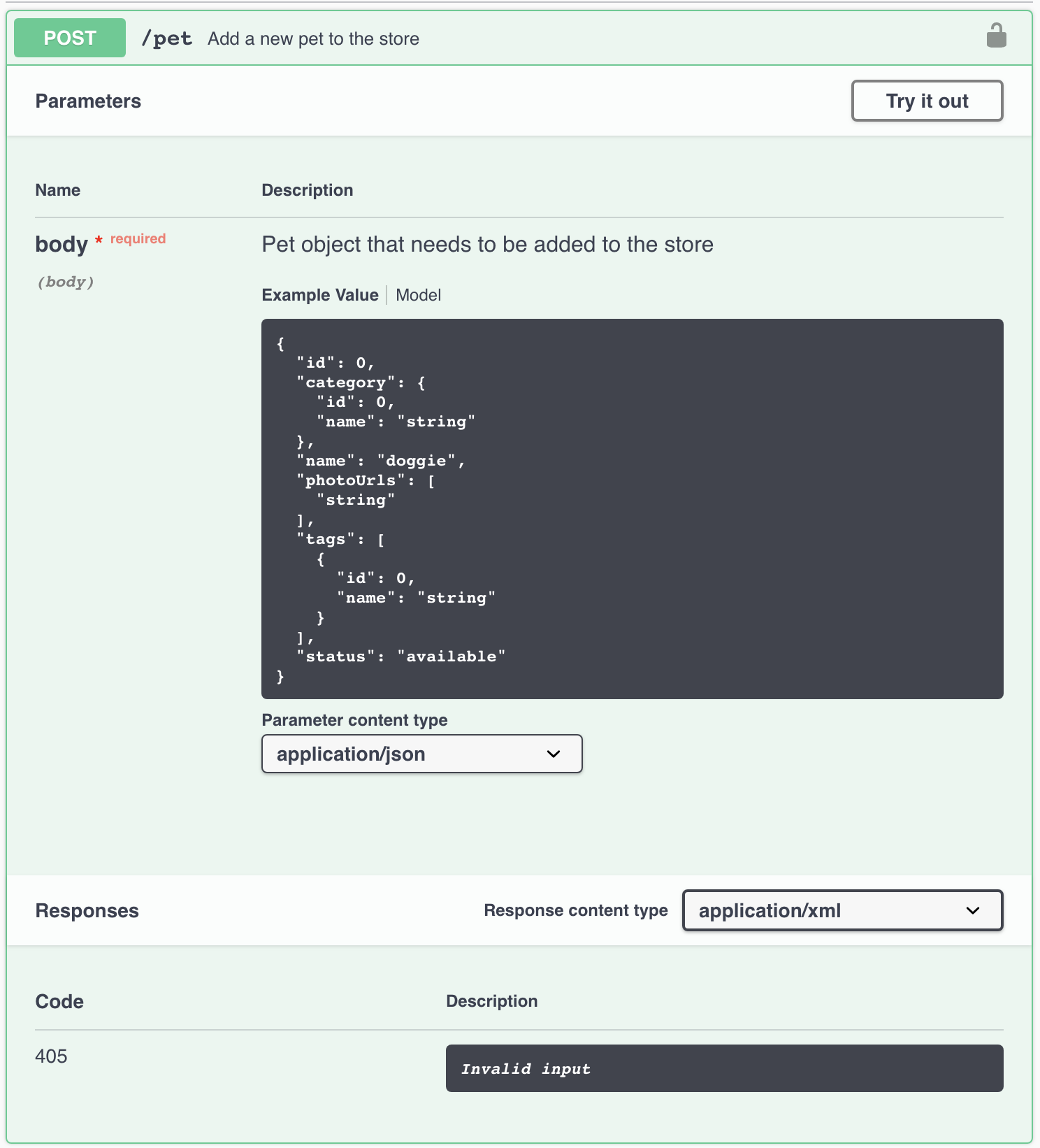Expand the Response content type dropdown
This screenshot has height=1148, width=1040.
(x=842, y=910)
